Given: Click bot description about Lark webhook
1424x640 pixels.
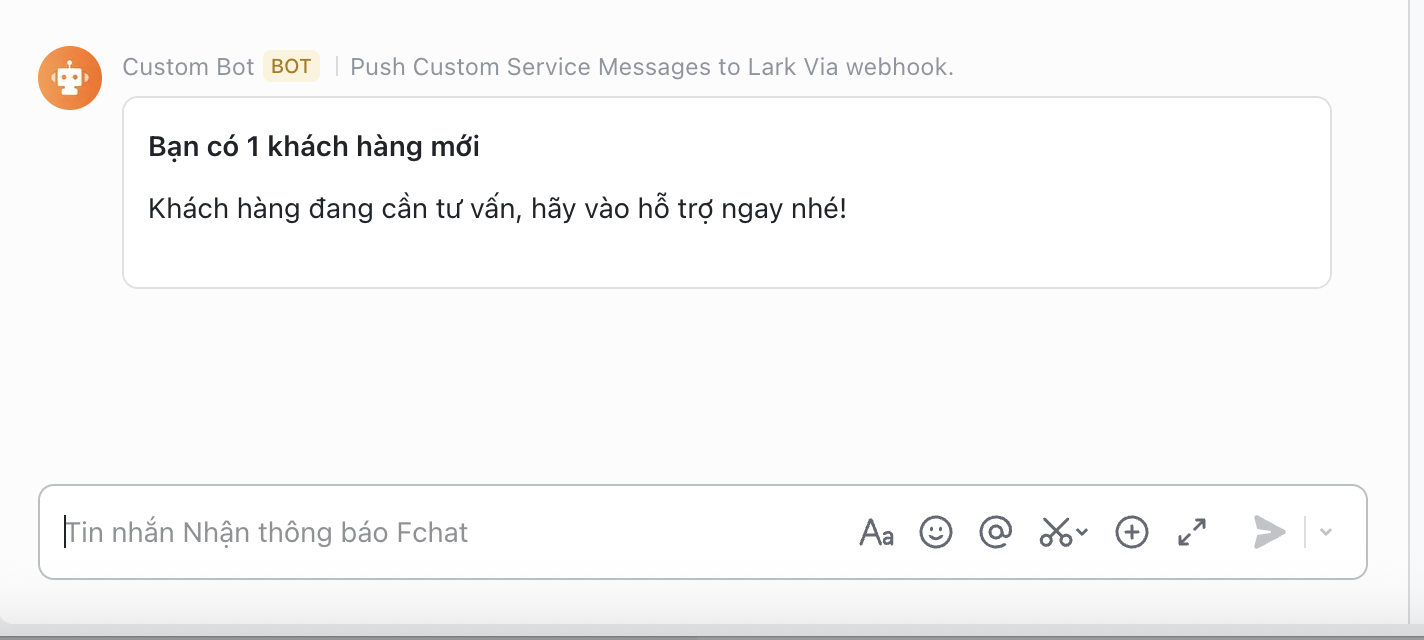Looking at the screenshot, I should [652, 67].
